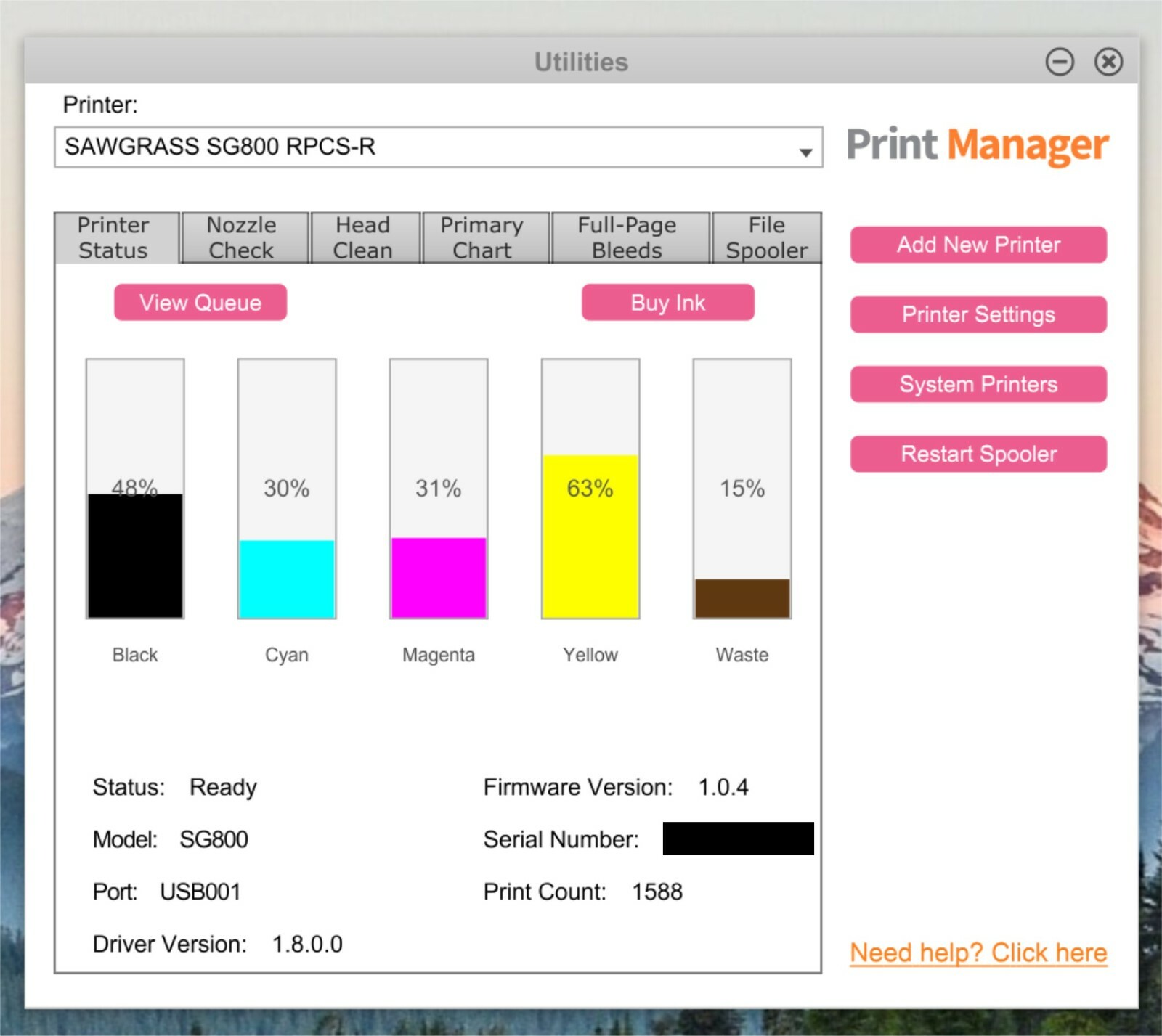Screen dimensions: 1162x1036
Task: Click the Printer: label above the dropdown
Action: coord(100,105)
